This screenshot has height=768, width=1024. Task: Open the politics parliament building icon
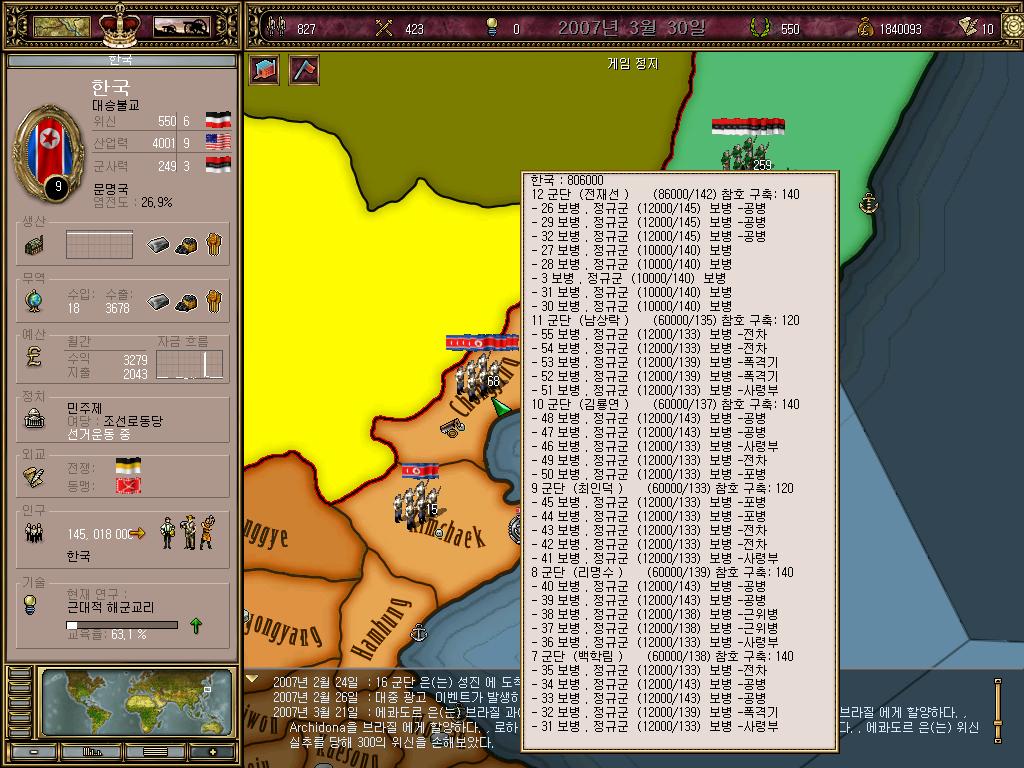pos(34,419)
